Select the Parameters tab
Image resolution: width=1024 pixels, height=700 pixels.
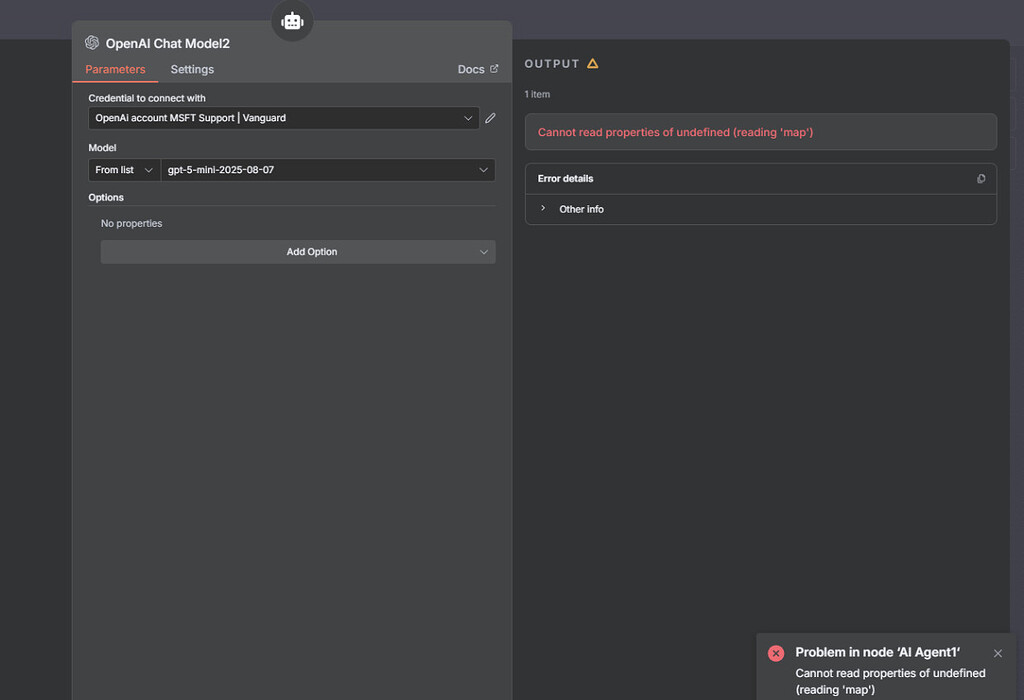tap(114, 69)
